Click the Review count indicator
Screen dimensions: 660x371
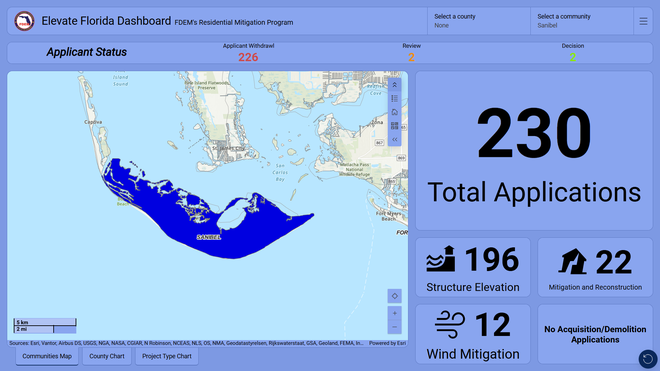coord(411,57)
